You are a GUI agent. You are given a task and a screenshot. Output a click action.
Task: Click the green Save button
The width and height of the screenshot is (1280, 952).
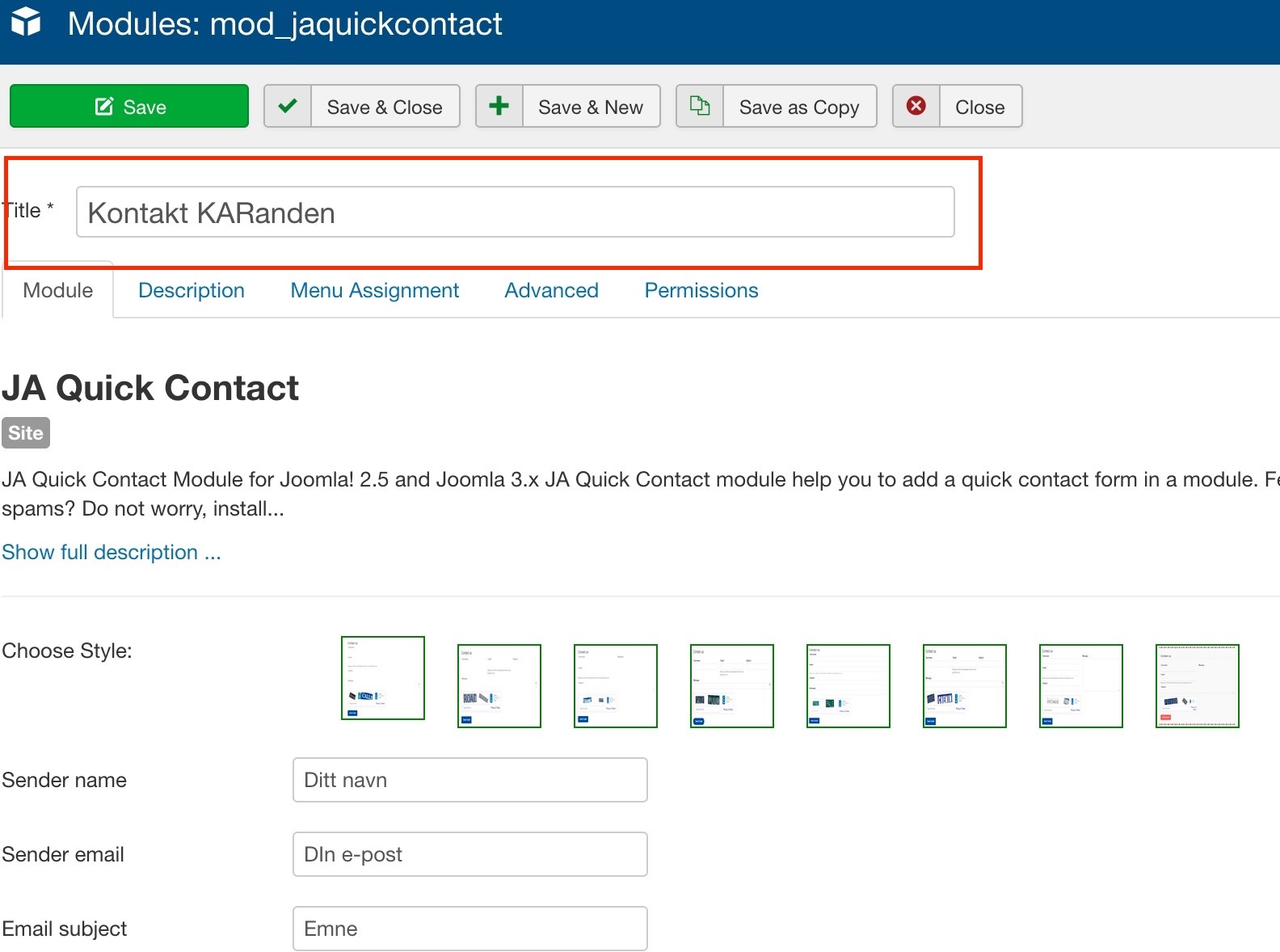point(129,107)
